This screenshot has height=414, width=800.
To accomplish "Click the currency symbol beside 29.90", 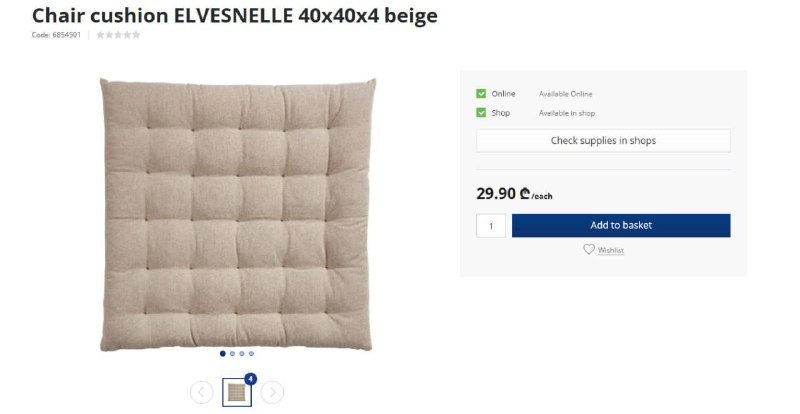I will tap(525, 193).
